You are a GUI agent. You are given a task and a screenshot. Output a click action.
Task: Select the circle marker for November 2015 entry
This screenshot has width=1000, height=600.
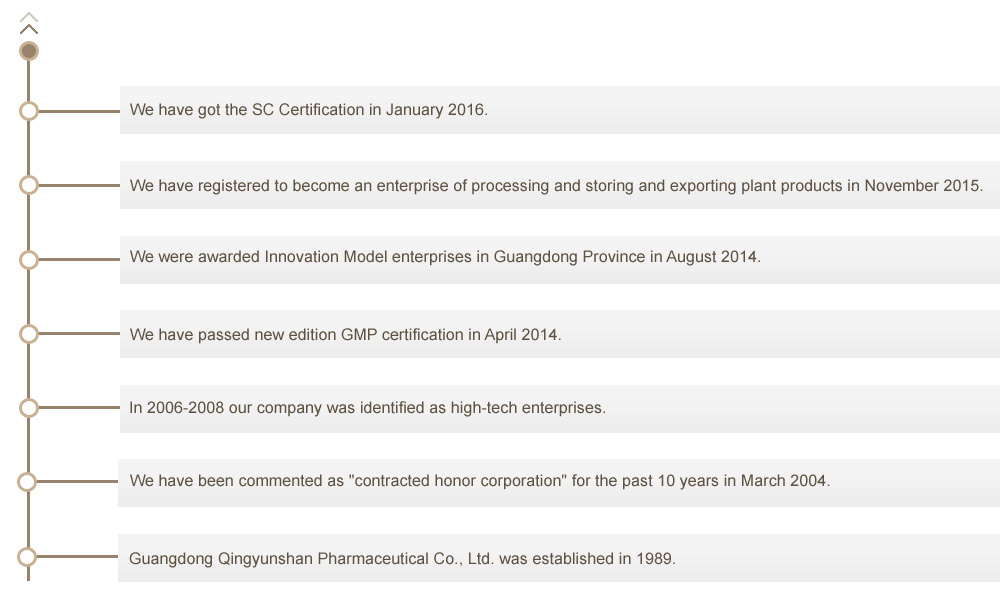(x=29, y=185)
